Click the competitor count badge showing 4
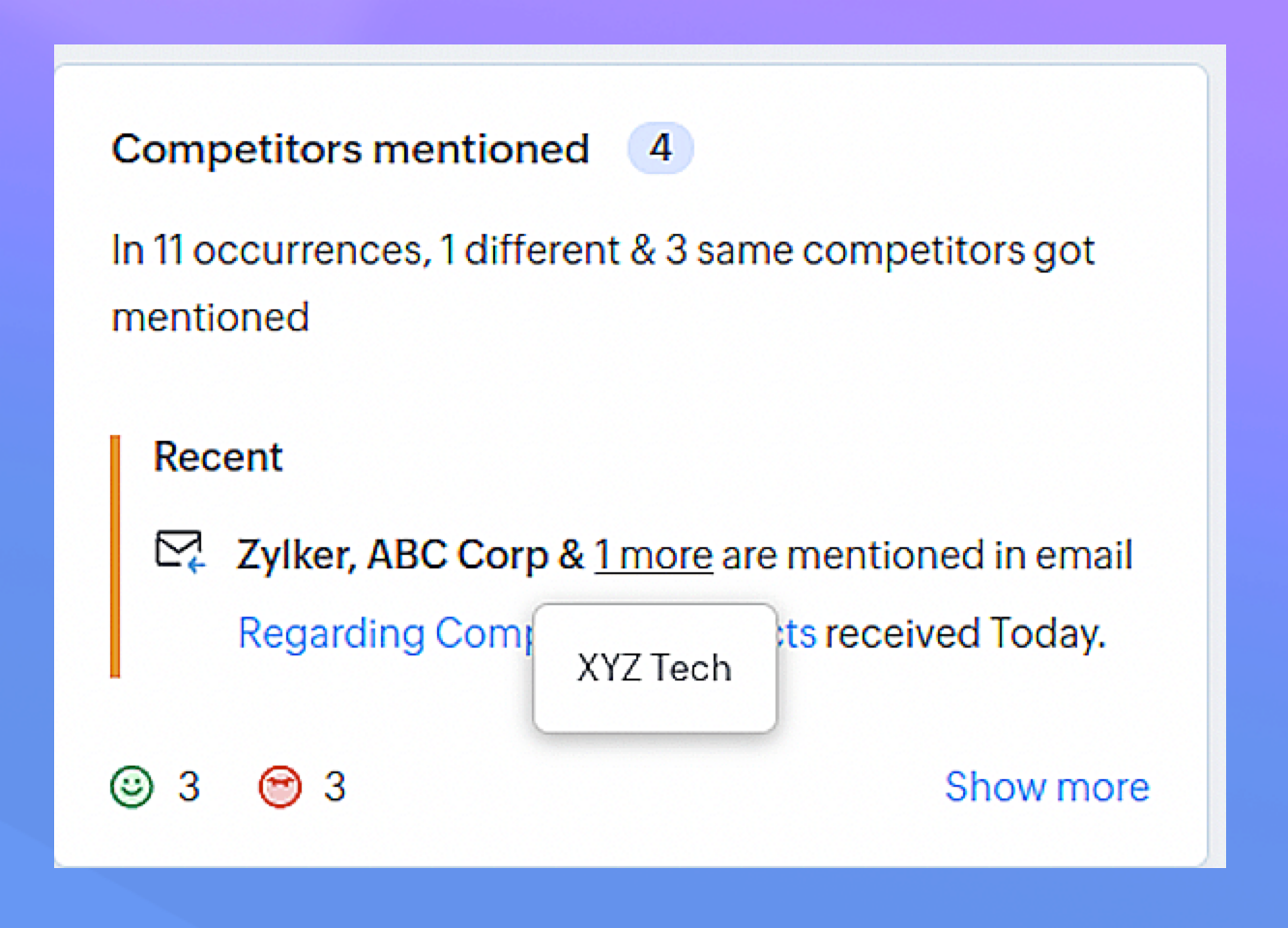This screenshot has width=1288, height=928. tap(660, 148)
